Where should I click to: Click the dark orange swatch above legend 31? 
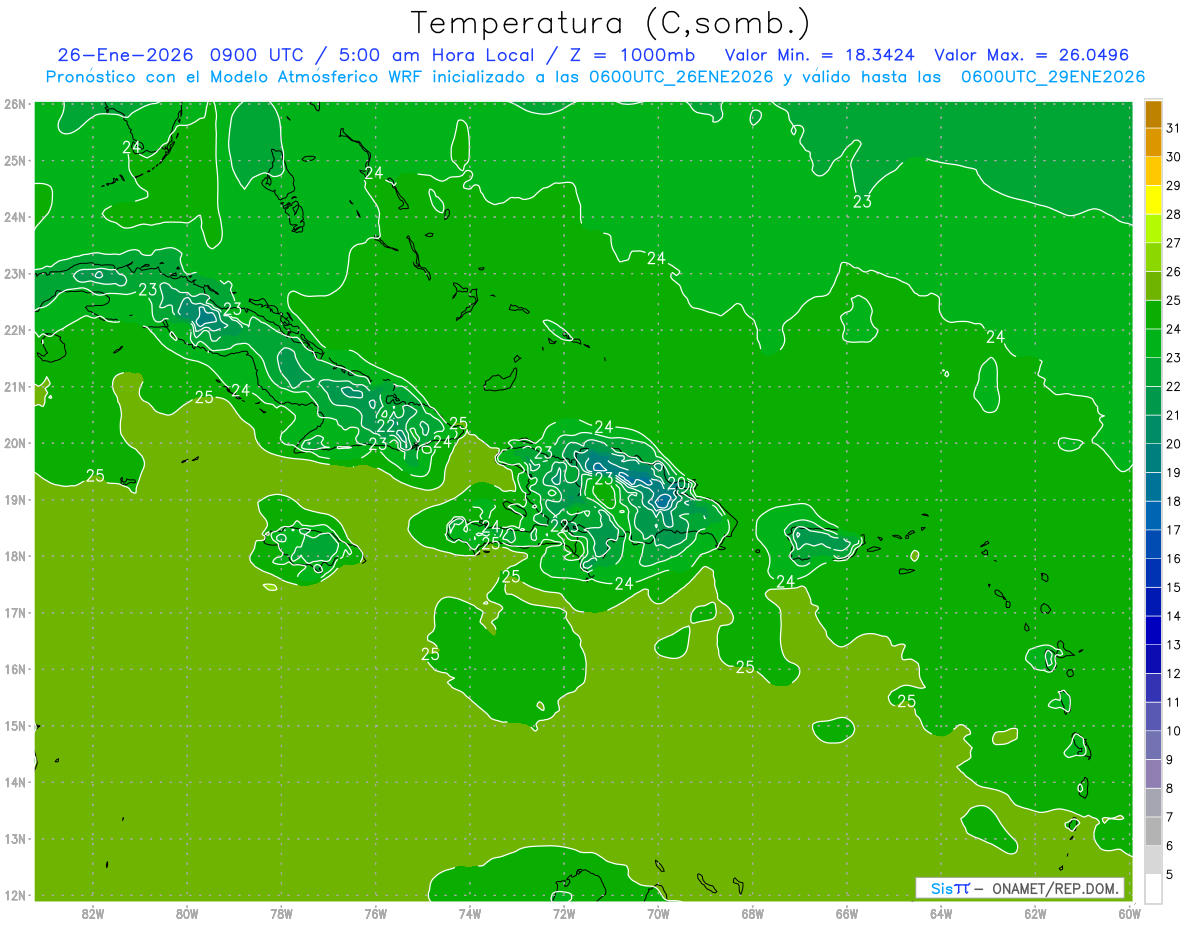1154,114
